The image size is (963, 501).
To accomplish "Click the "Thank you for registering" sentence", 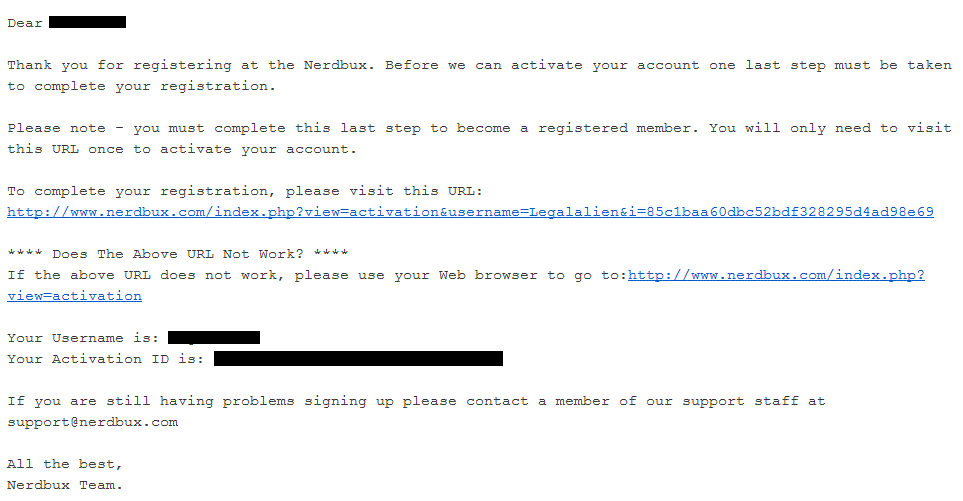I will point(120,65).
